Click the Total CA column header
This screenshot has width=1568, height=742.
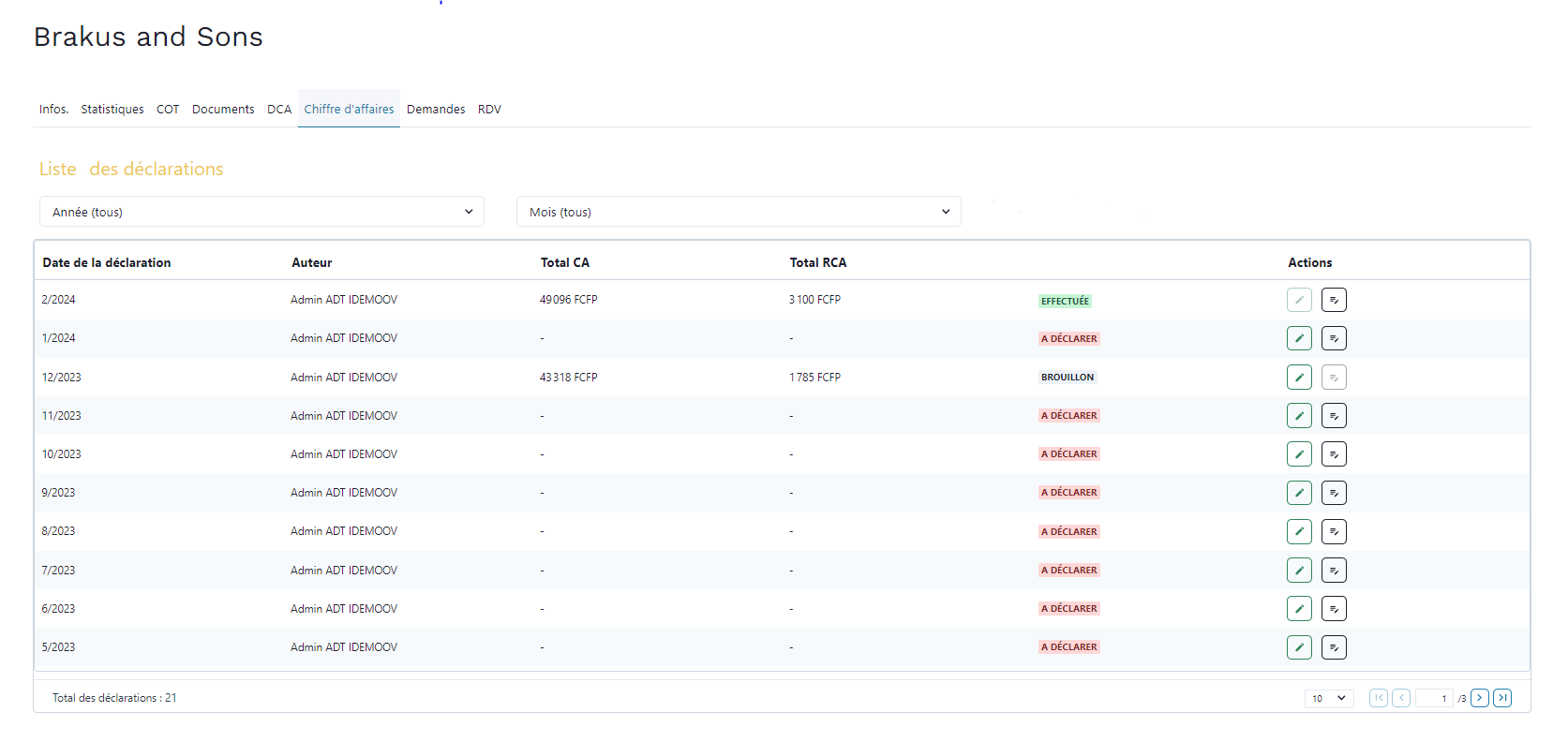tap(565, 262)
